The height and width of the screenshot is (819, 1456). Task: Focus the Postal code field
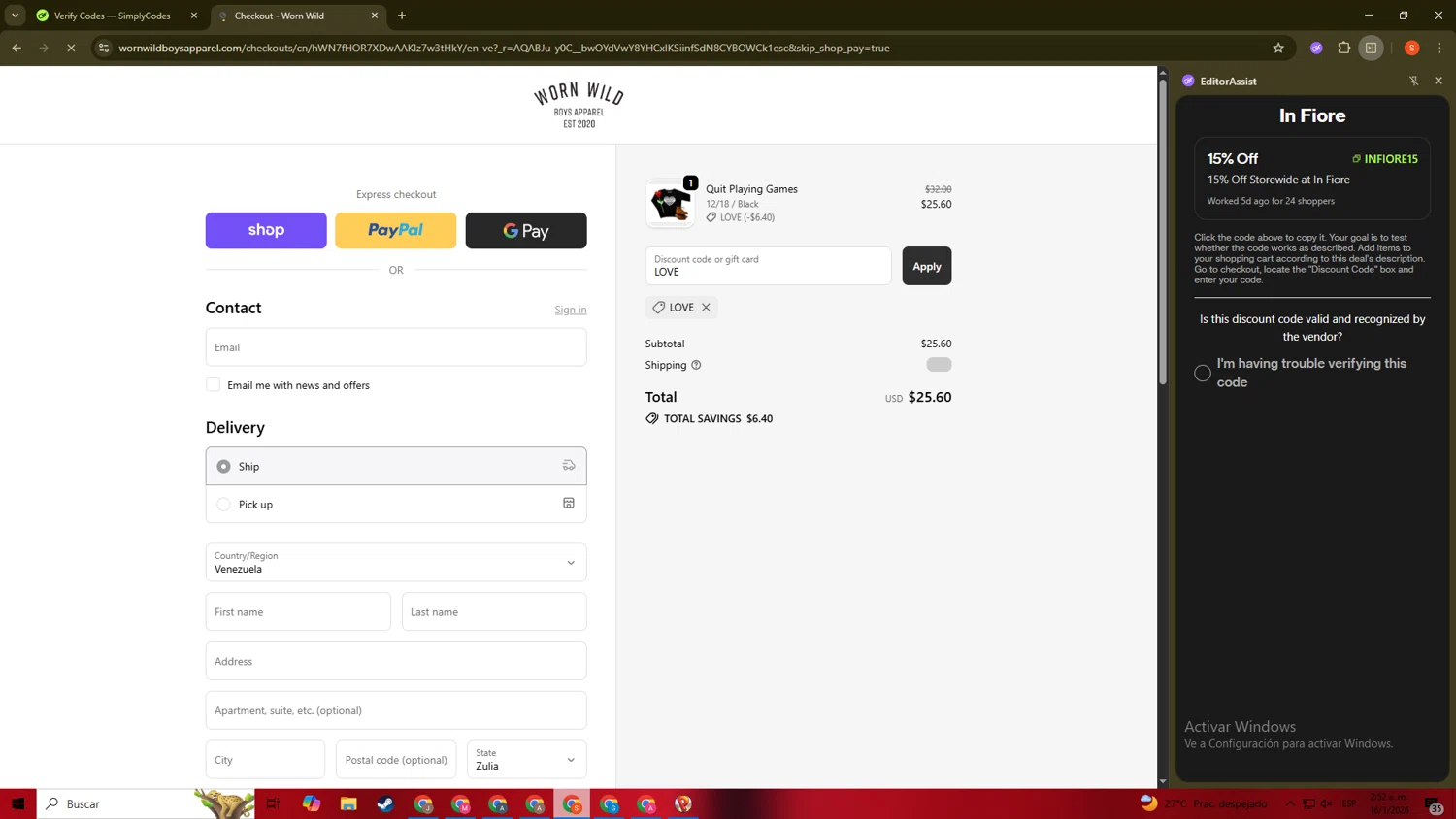click(396, 759)
